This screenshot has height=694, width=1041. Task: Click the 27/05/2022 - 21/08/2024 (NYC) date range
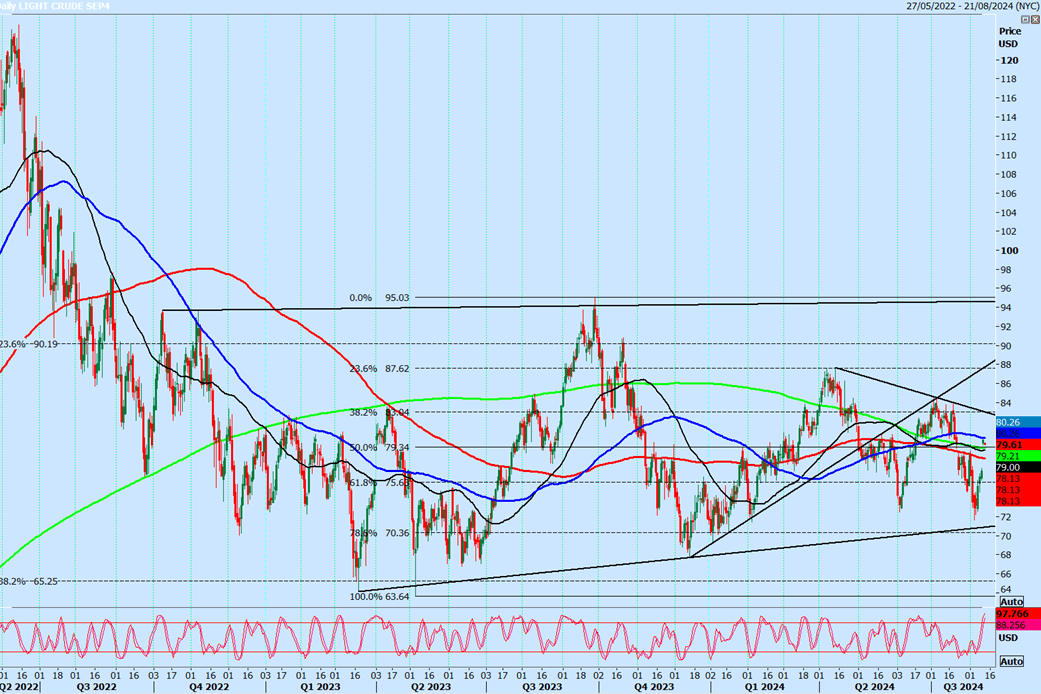[x=973, y=5]
